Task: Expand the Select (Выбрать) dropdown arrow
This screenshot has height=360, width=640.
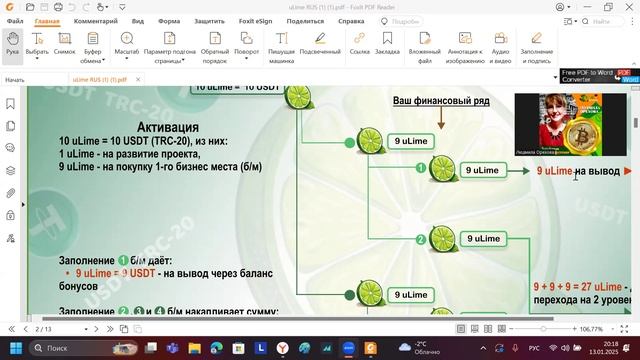Action: tap(37, 59)
